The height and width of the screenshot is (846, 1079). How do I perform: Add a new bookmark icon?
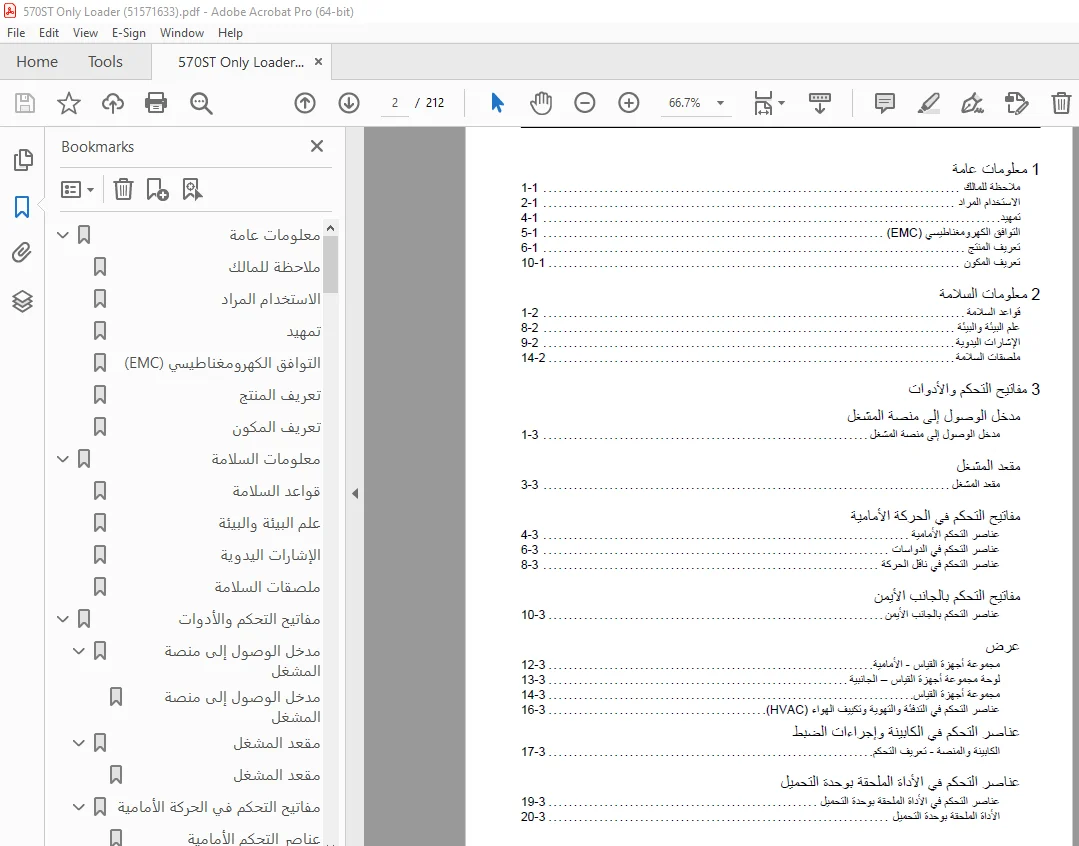pyautogui.click(x=157, y=189)
